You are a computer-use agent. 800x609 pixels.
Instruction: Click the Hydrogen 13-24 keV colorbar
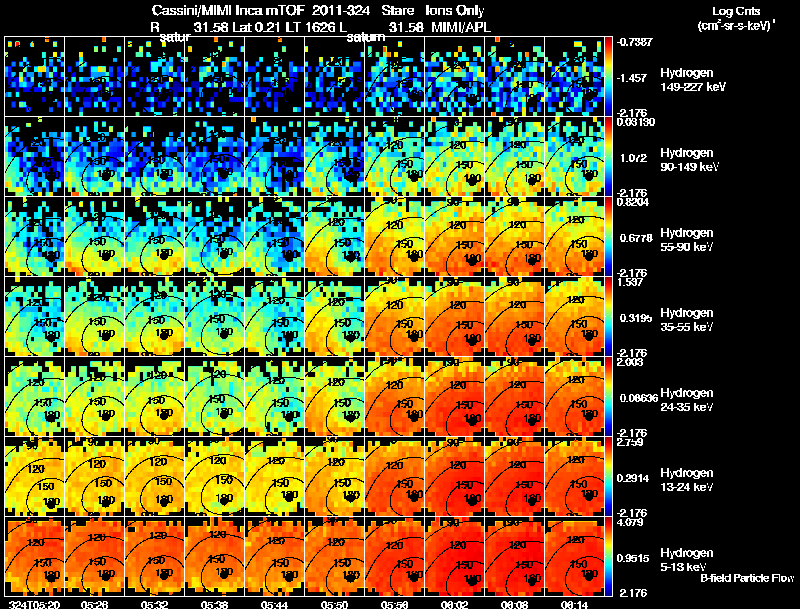pos(608,476)
